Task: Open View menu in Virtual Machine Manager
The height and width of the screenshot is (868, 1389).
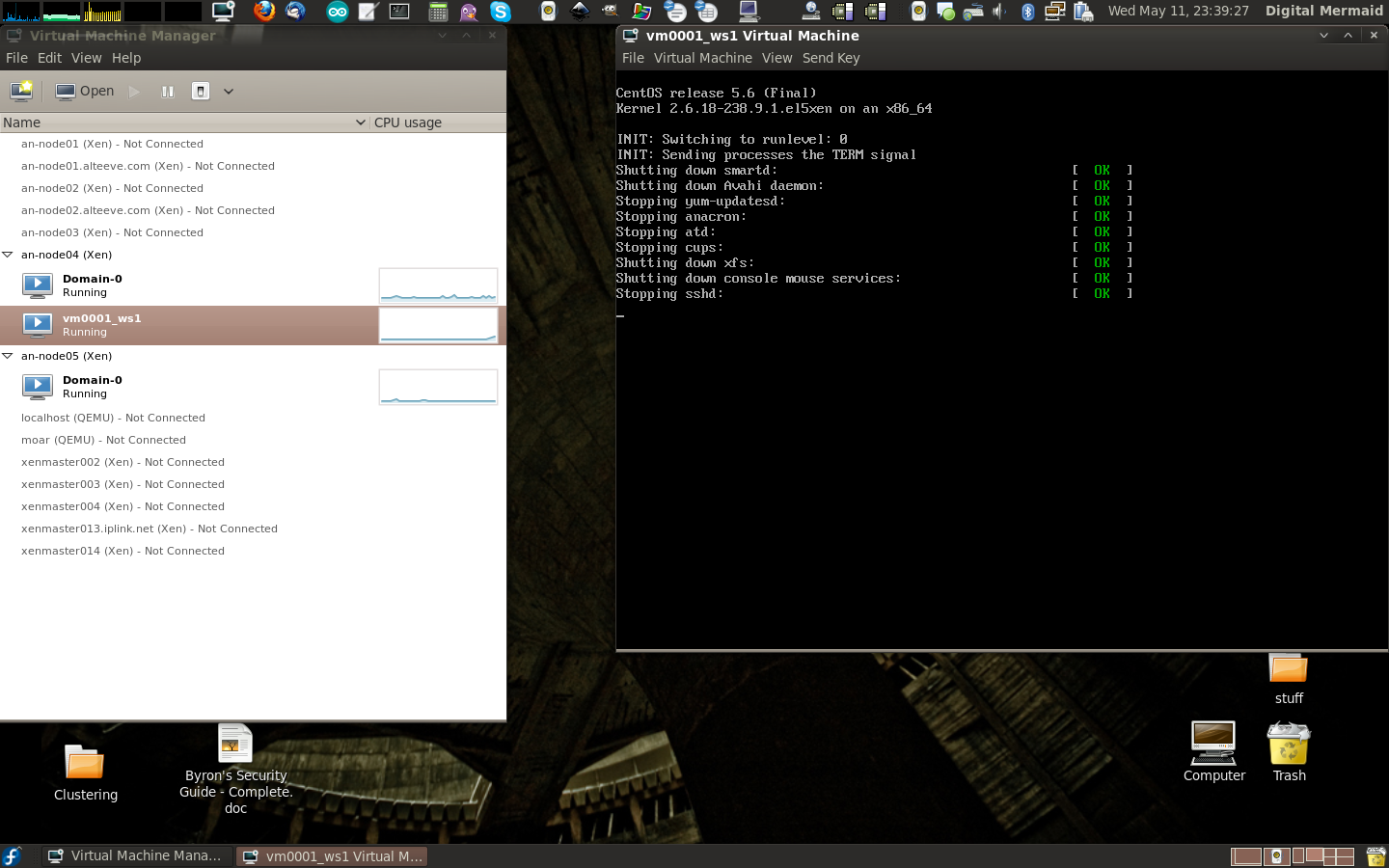Action: (86, 58)
